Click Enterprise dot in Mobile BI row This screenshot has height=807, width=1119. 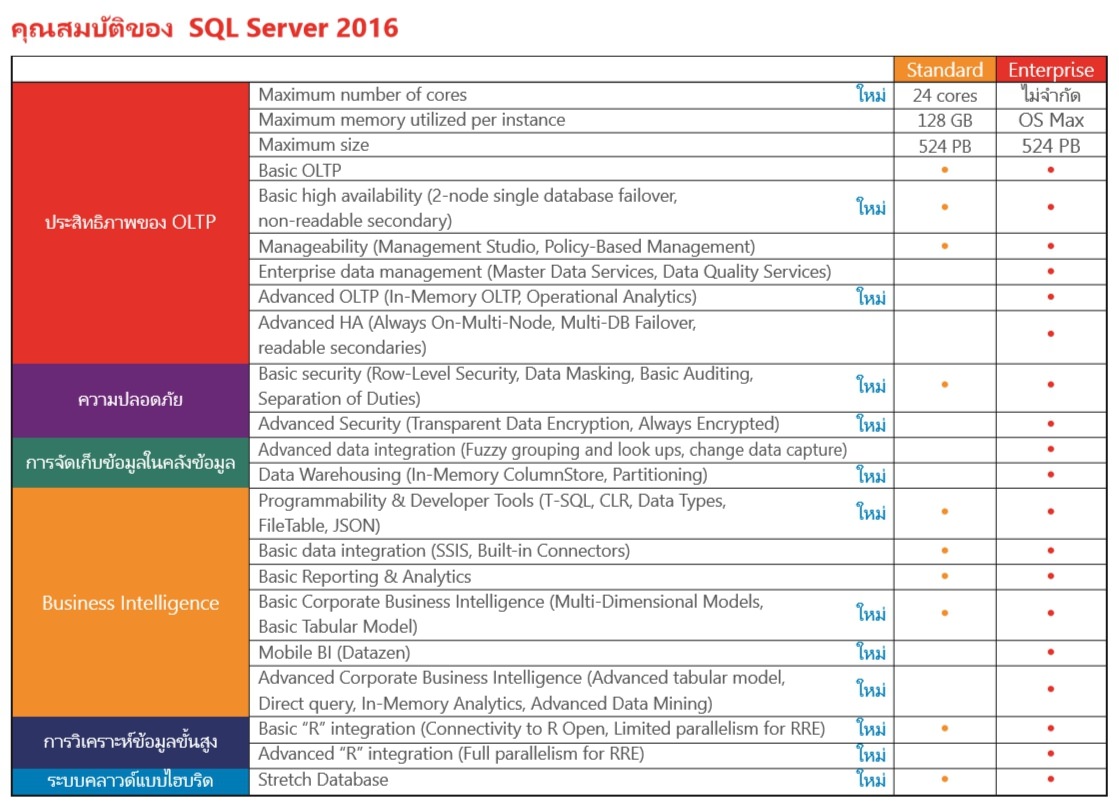pos(1050,652)
